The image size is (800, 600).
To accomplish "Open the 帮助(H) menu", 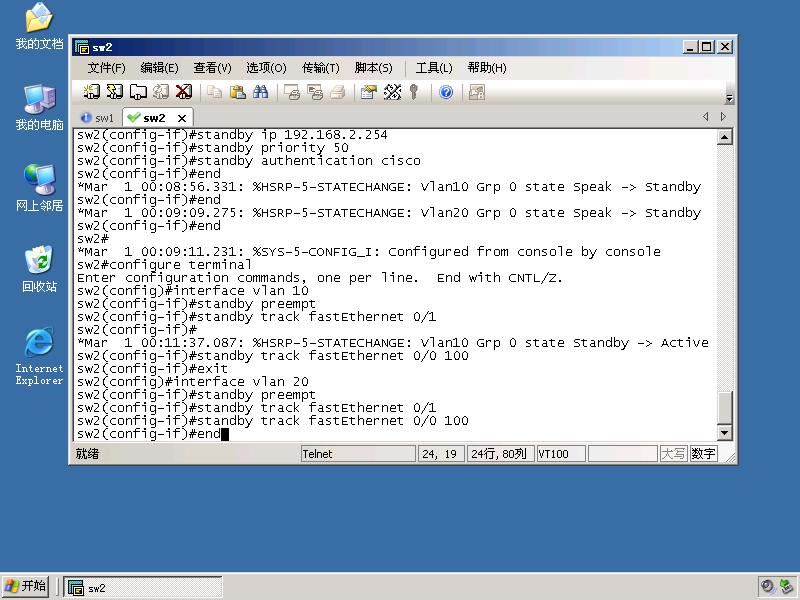I will [487, 68].
